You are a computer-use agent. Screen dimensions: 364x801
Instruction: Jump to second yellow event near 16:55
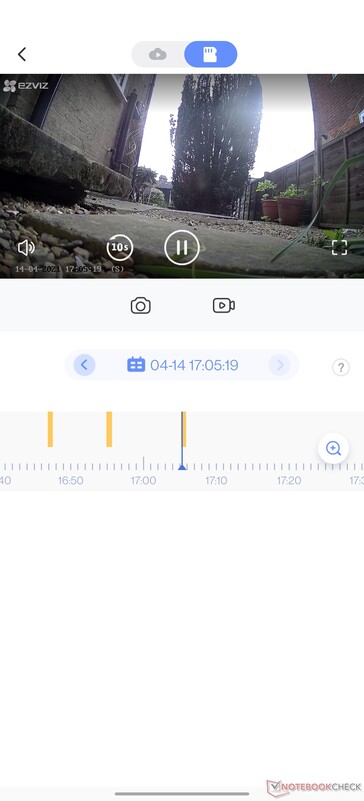[x=109, y=429]
